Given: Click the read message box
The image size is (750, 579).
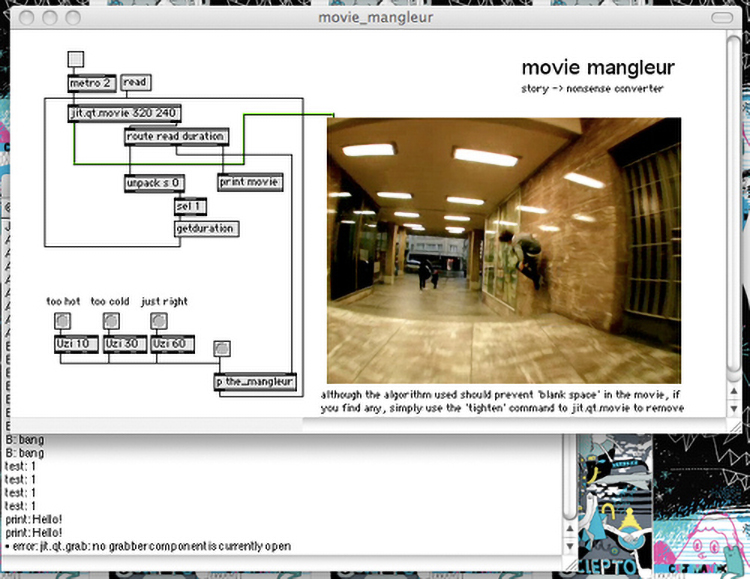Looking at the screenshot, I should click(x=135, y=82).
